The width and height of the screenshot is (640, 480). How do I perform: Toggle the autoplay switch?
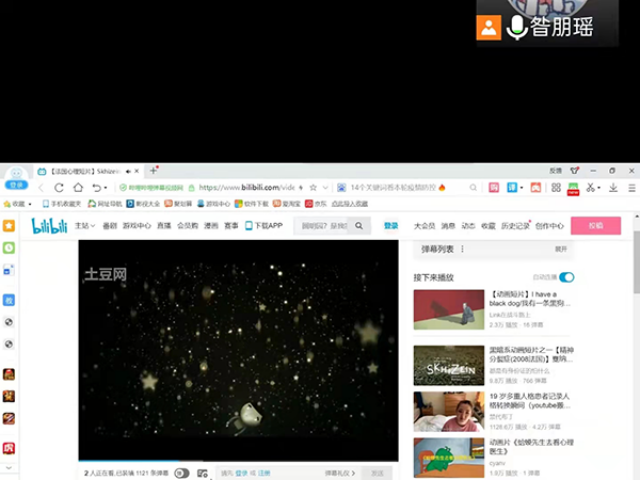click(x=567, y=278)
